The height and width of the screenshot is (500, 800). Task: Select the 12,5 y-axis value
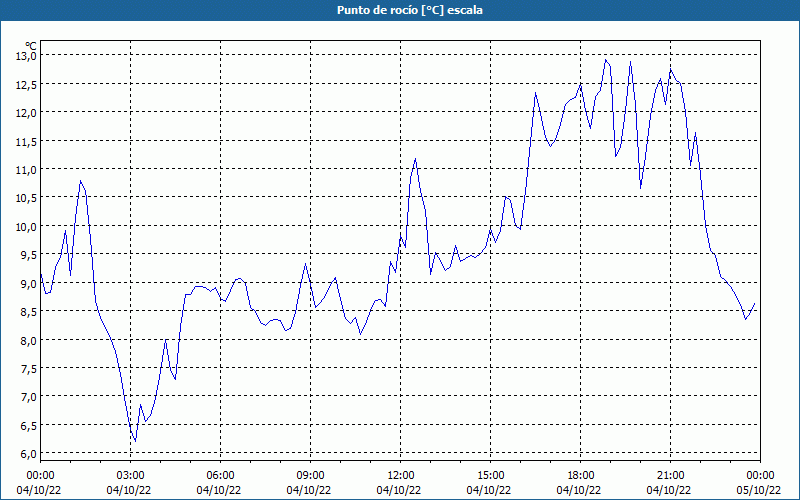click(x=27, y=84)
